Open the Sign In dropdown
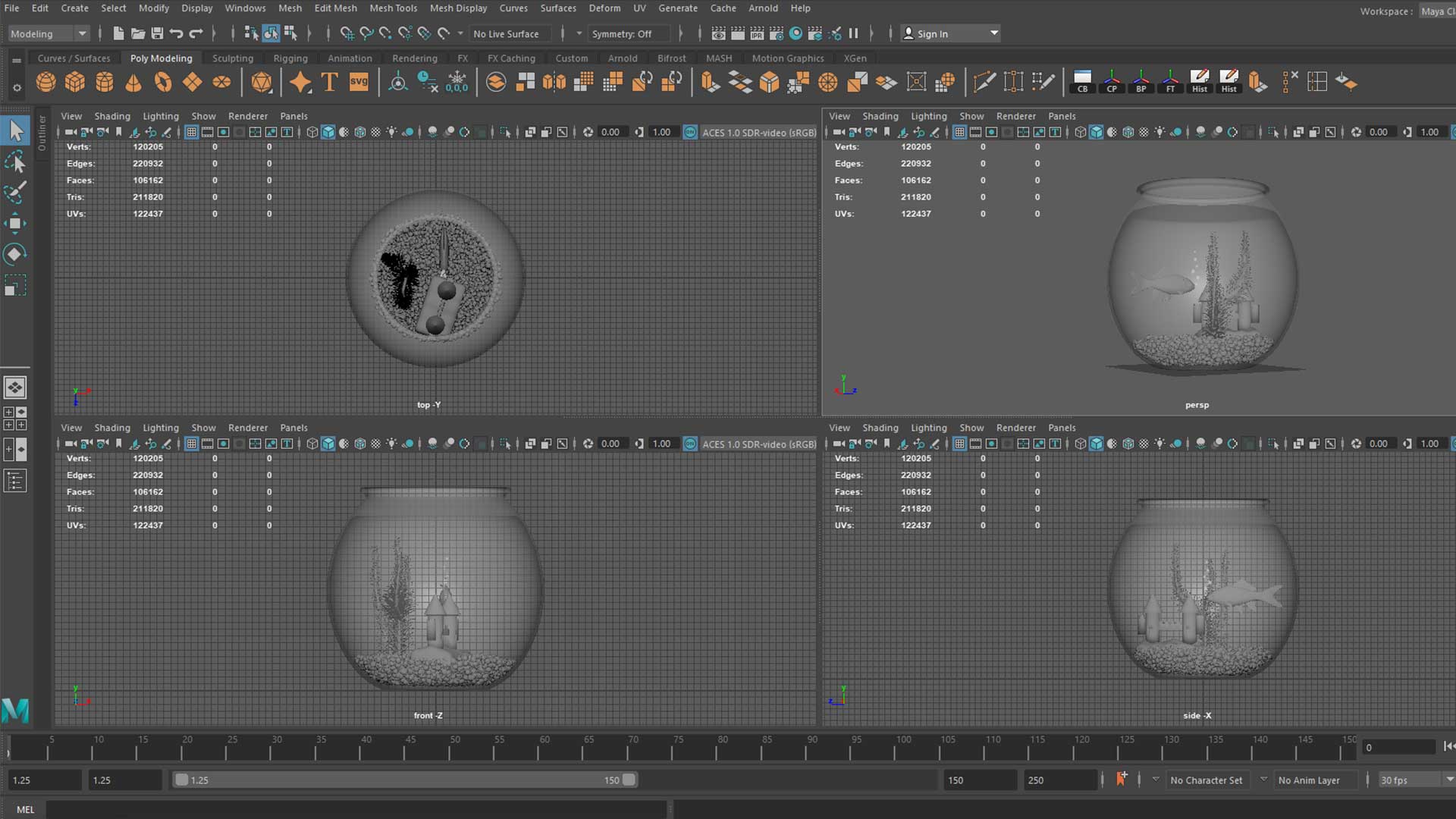This screenshot has width=1456, height=819. [993, 33]
